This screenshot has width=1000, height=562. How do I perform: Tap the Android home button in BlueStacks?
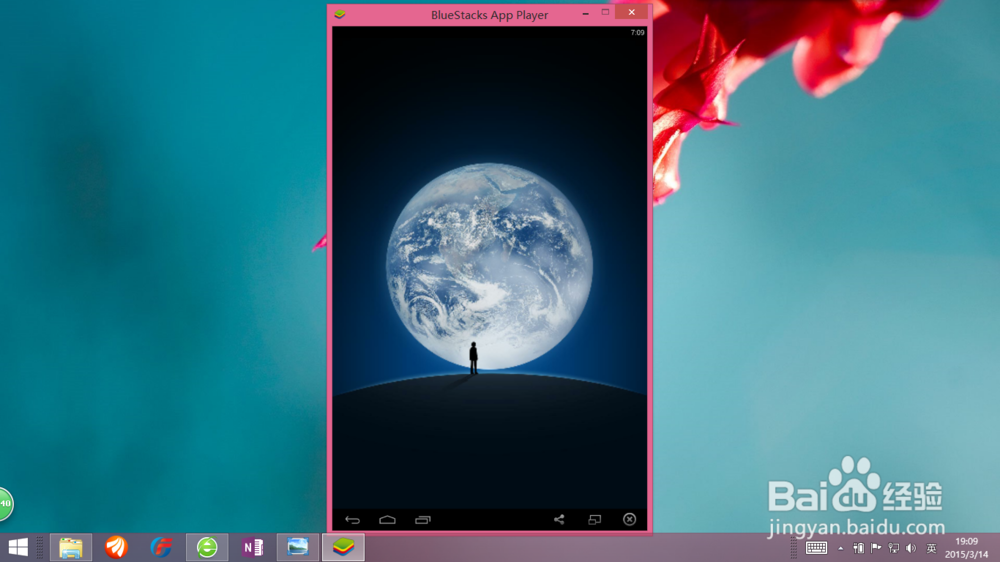[x=387, y=520]
